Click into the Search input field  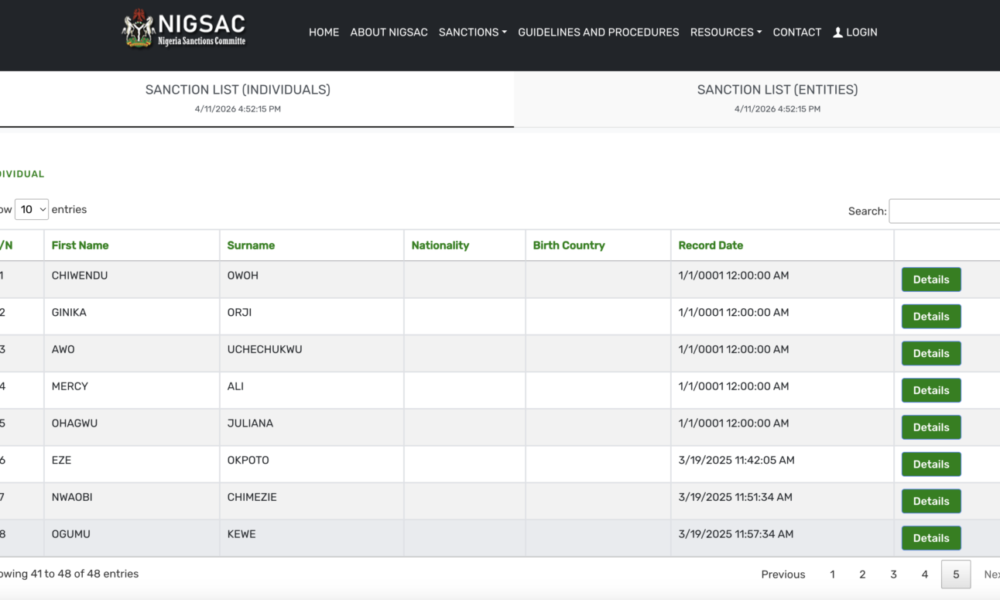[x=943, y=211]
